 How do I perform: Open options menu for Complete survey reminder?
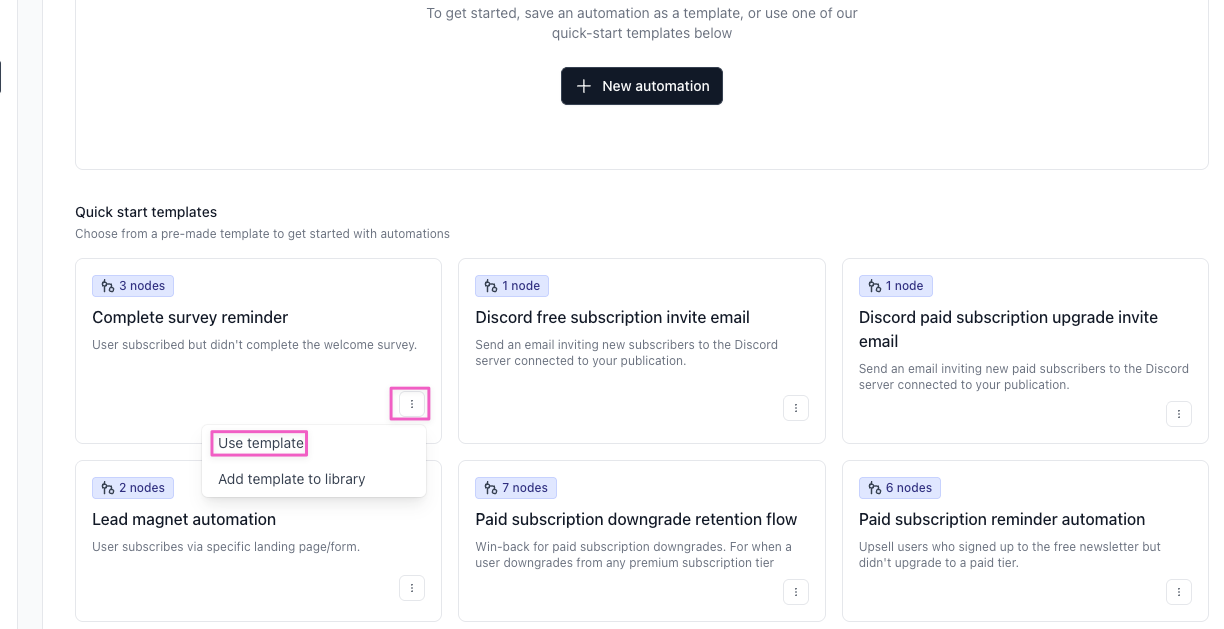(x=412, y=404)
